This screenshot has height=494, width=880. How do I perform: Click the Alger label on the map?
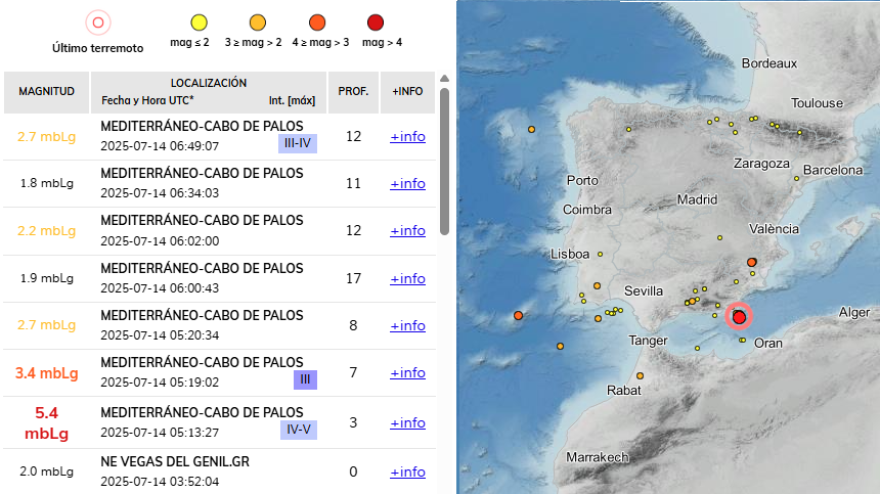click(x=854, y=313)
